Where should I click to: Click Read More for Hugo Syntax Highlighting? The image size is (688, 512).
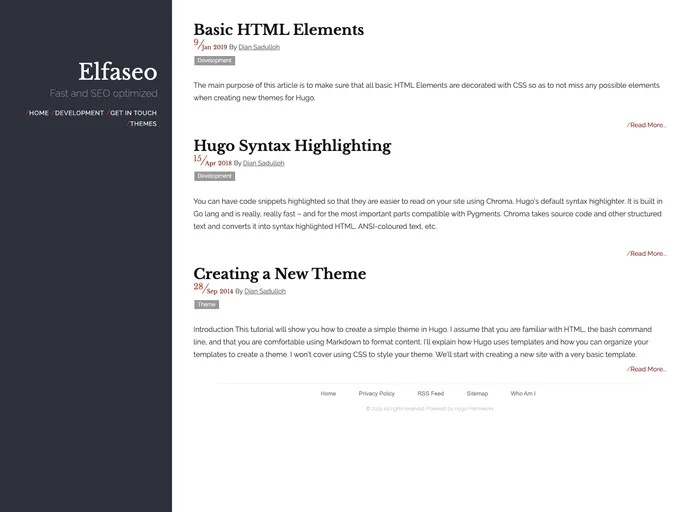point(648,253)
